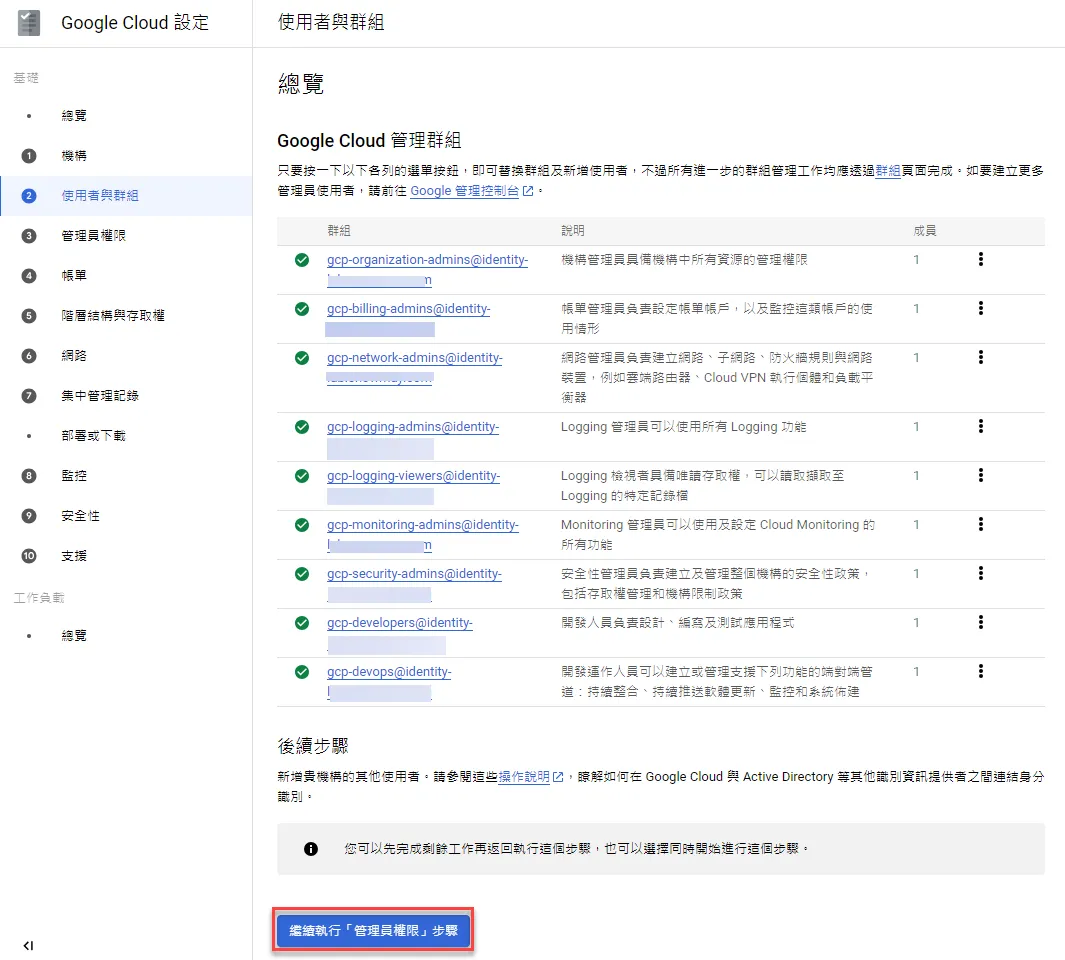Click 繼續執行「管理員權限」步驟 button

point(373,930)
